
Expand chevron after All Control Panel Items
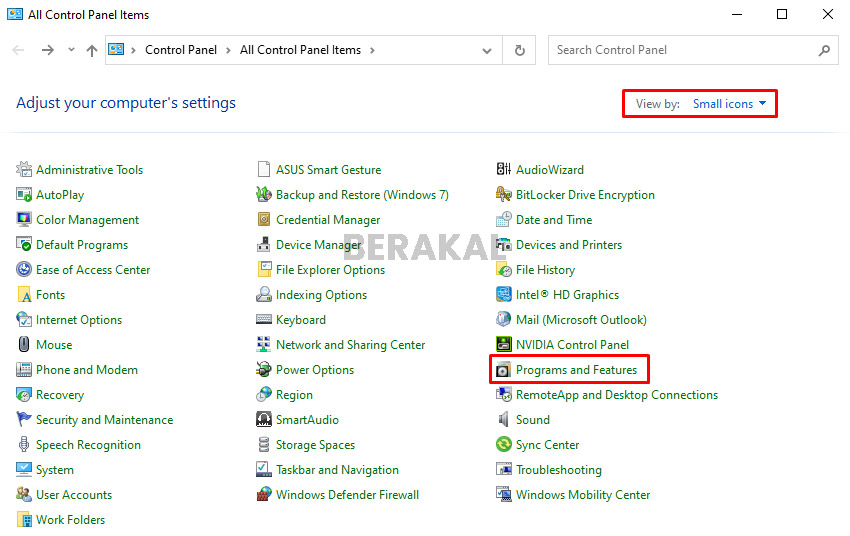(372, 50)
